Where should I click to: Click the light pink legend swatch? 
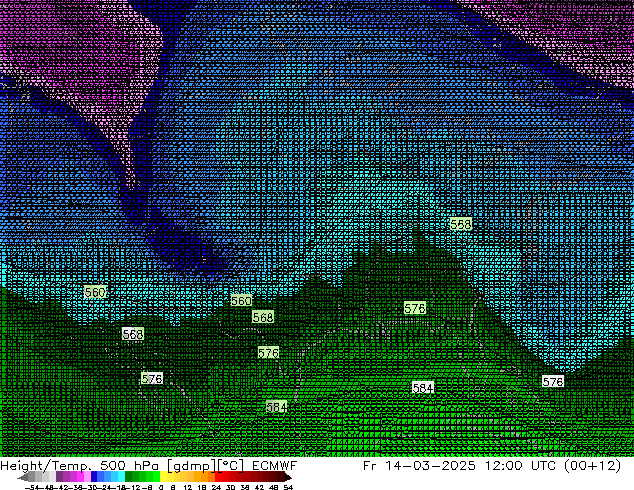tap(87, 477)
